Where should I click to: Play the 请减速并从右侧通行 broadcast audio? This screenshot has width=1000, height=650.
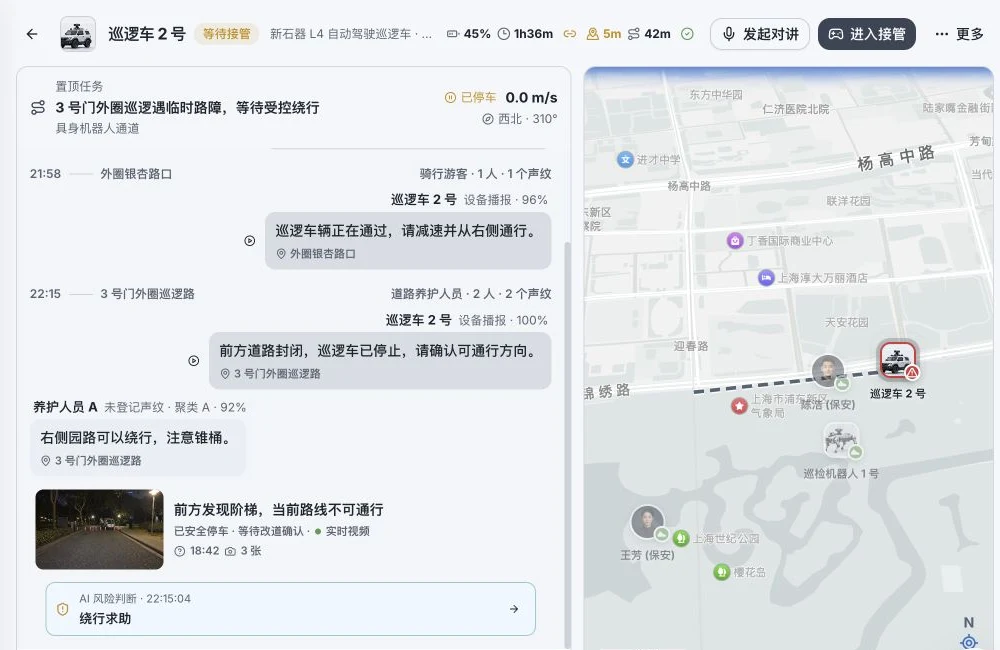point(250,240)
